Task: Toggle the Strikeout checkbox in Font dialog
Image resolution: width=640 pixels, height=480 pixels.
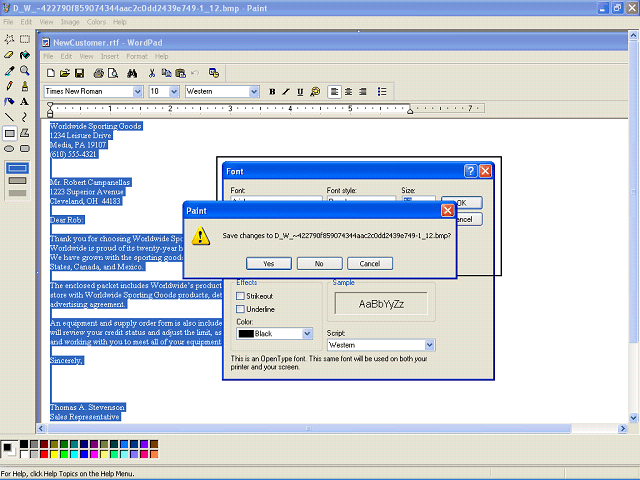Action: click(240, 296)
